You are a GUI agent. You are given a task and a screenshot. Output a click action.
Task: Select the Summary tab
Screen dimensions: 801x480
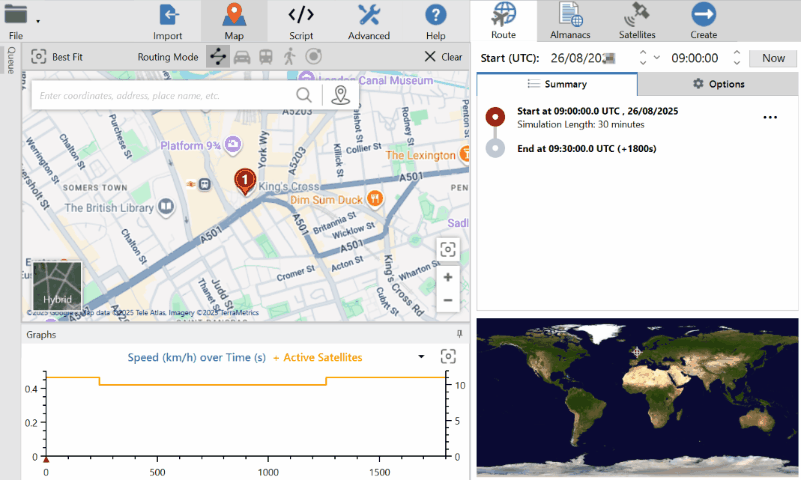point(557,84)
